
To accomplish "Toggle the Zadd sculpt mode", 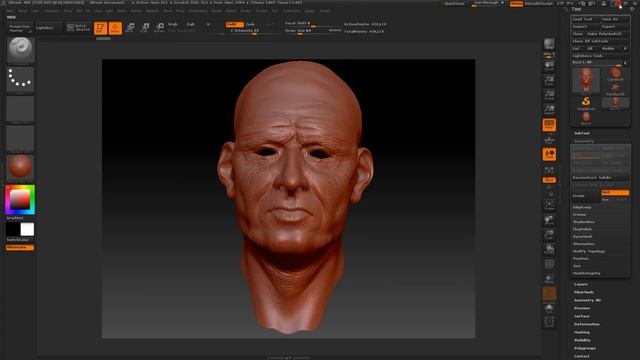I will (x=234, y=24).
